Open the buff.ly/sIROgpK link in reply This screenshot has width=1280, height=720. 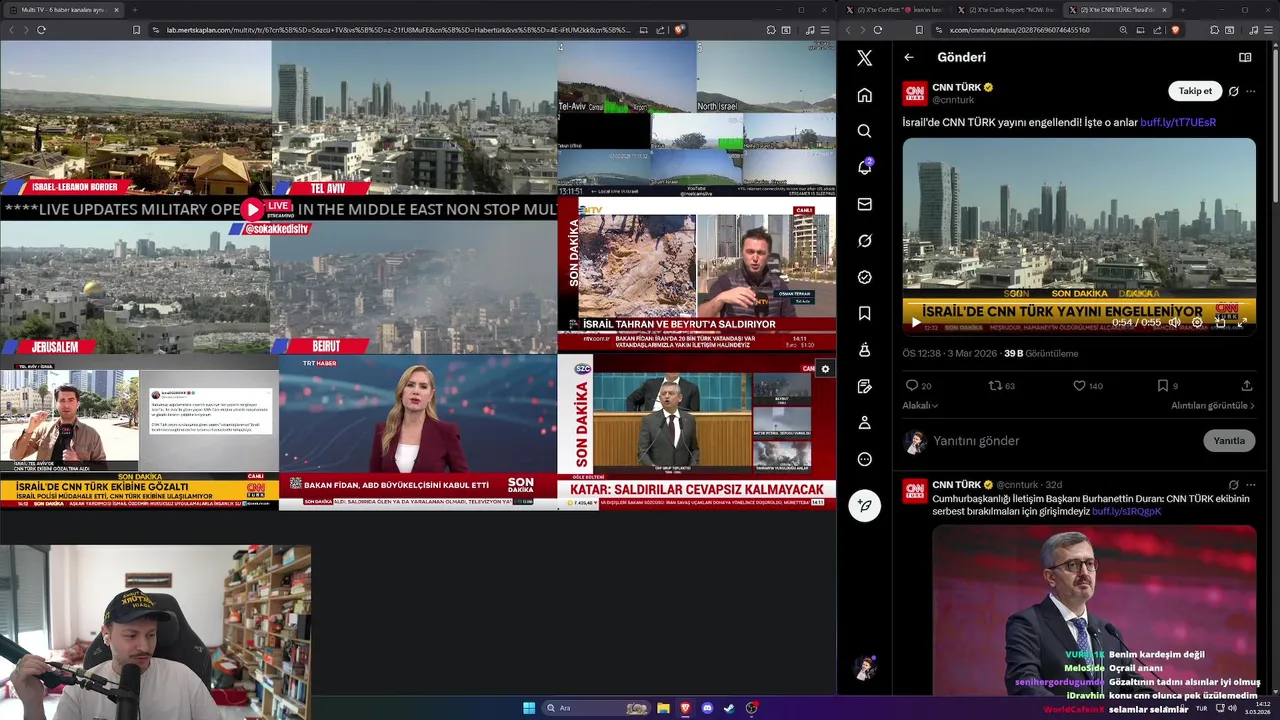[1126, 511]
